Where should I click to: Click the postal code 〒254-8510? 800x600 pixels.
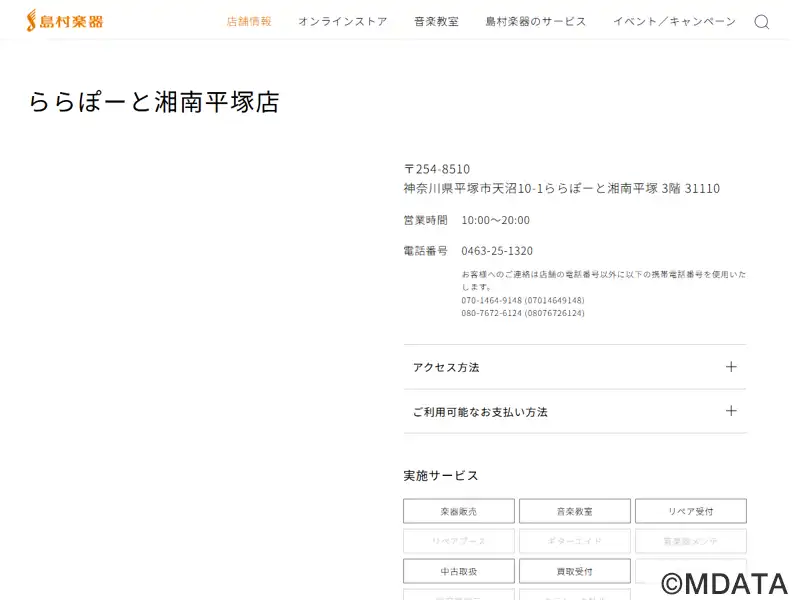[437, 169]
